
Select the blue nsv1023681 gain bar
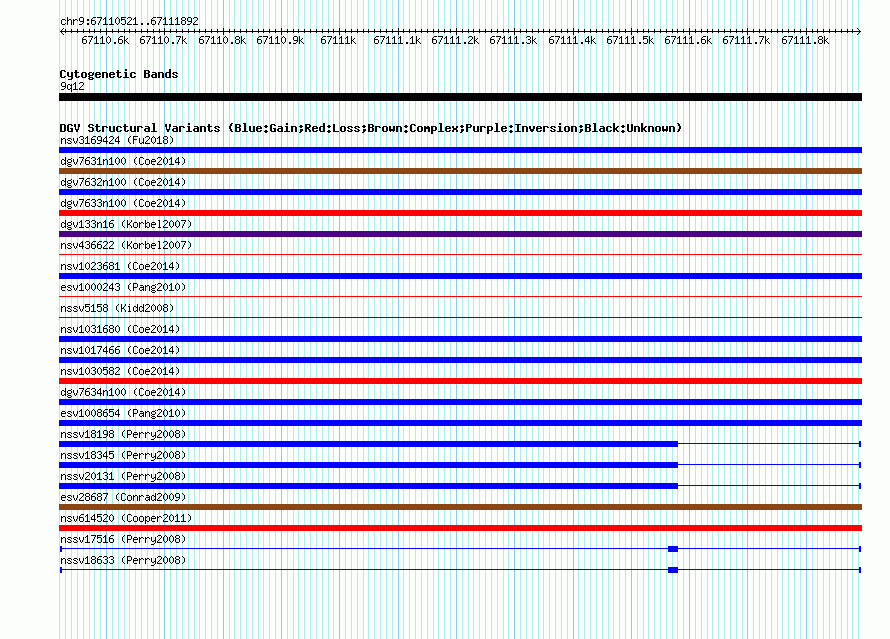pos(460,276)
